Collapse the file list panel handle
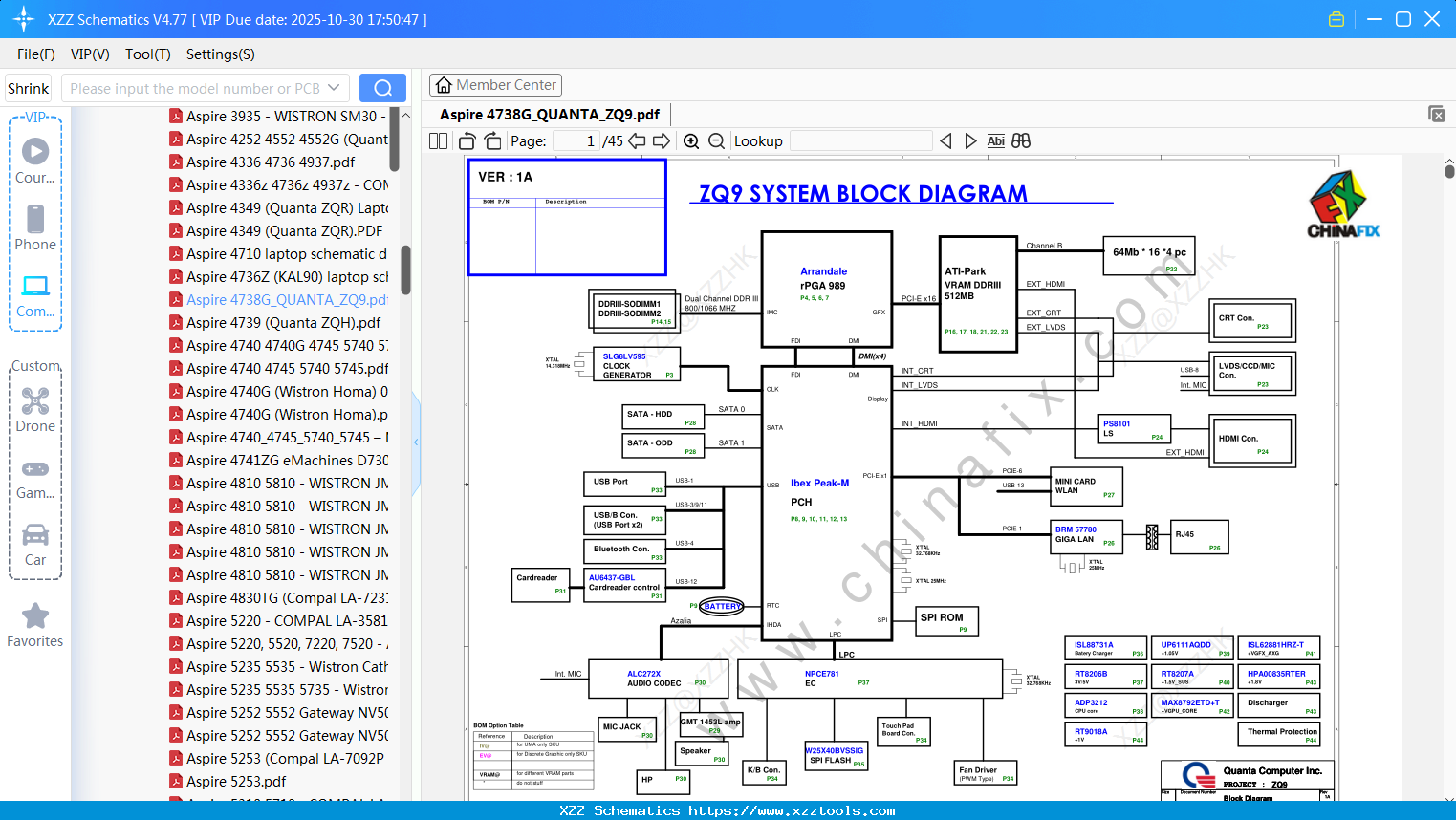 click(x=416, y=442)
